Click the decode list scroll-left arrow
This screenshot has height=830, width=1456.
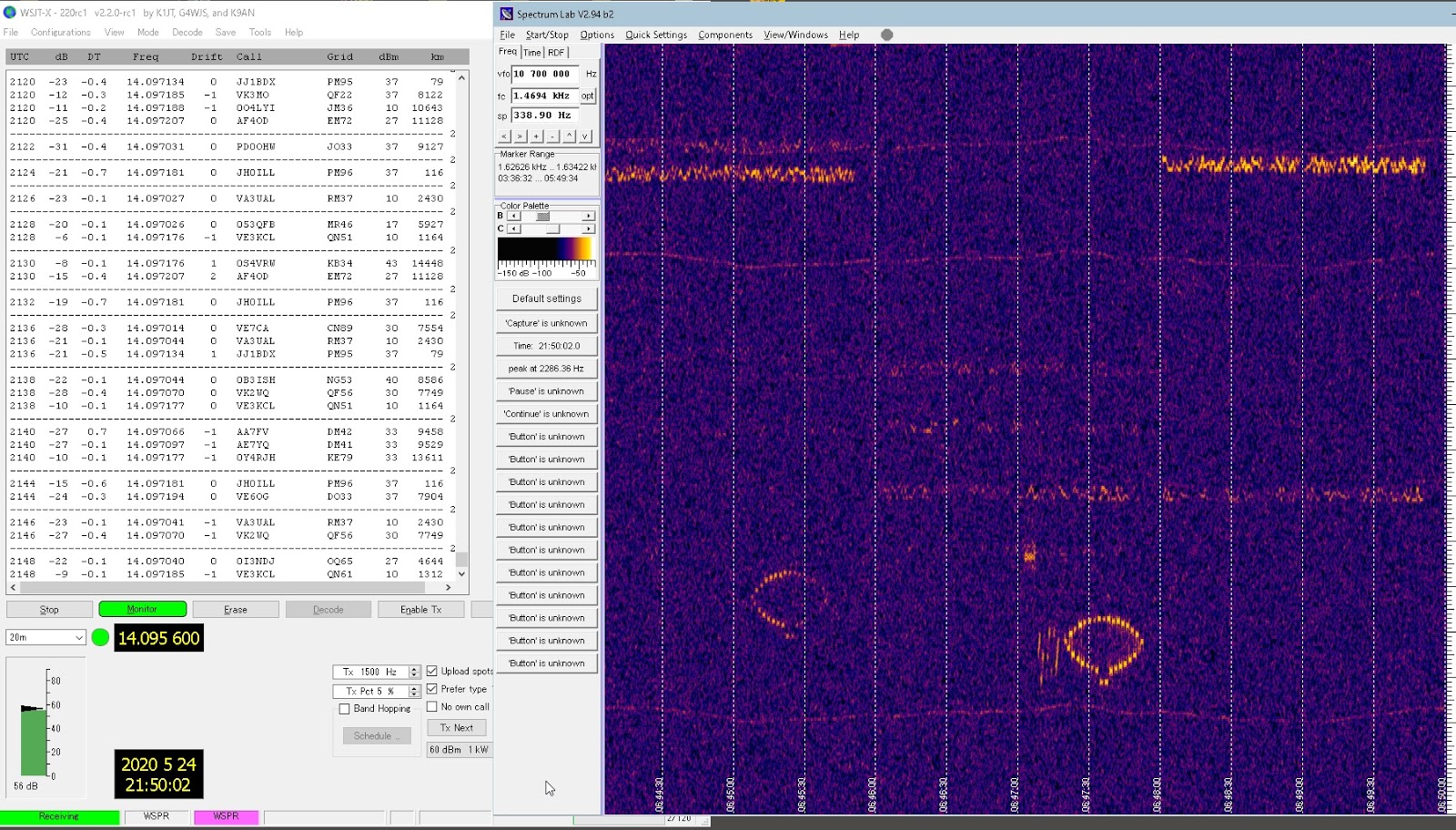(x=12, y=588)
